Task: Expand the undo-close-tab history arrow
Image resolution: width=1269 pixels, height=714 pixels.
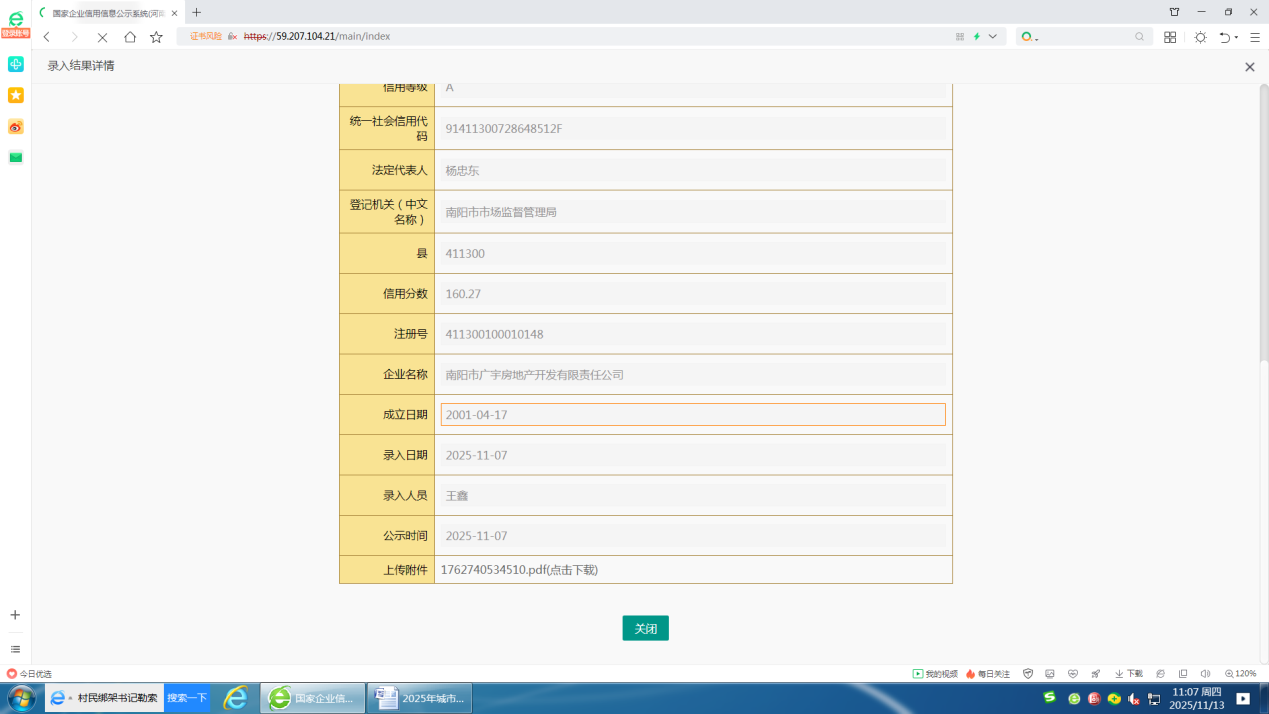Action: pyautogui.click(x=1237, y=37)
